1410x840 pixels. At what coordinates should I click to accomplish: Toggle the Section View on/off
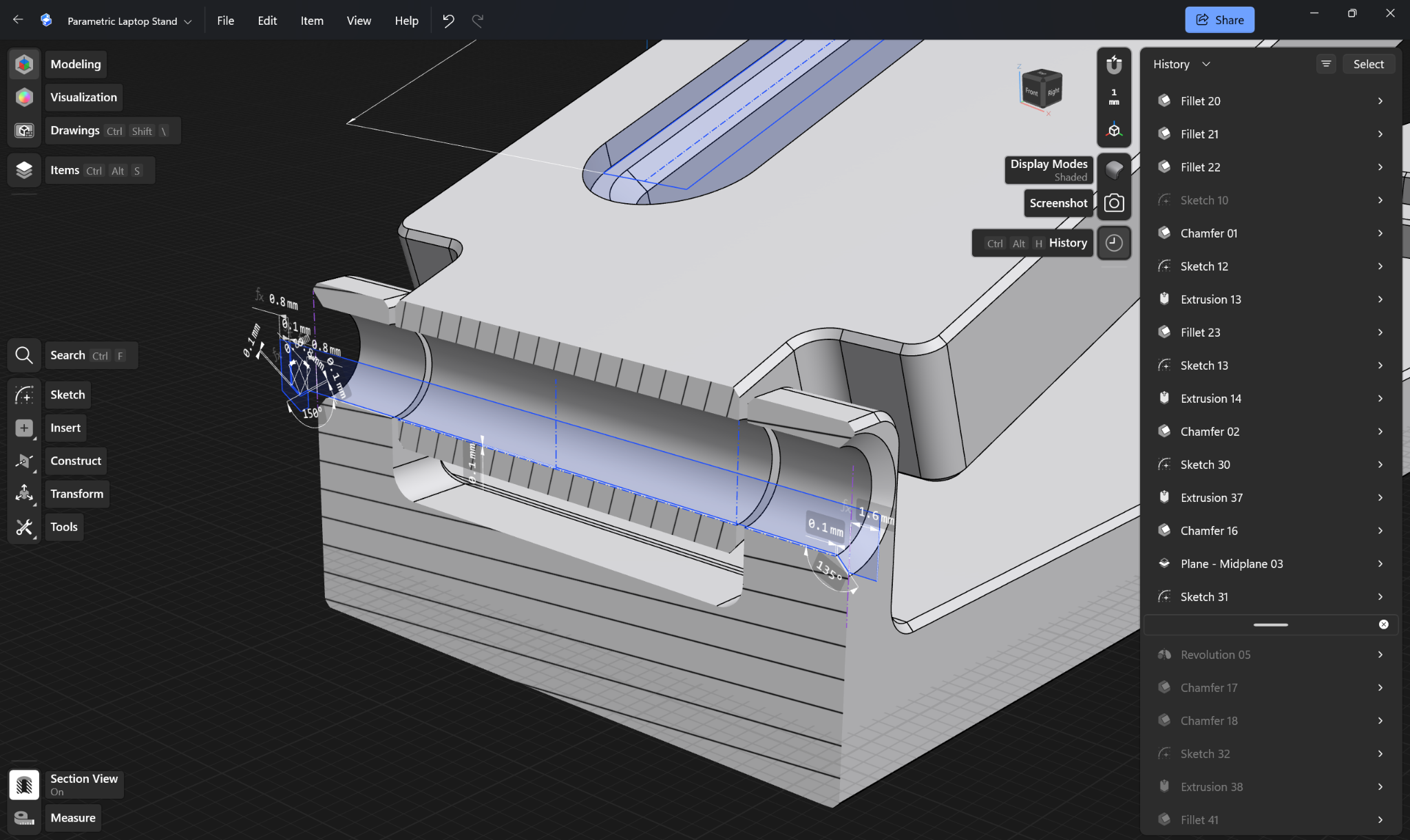(24, 784)
